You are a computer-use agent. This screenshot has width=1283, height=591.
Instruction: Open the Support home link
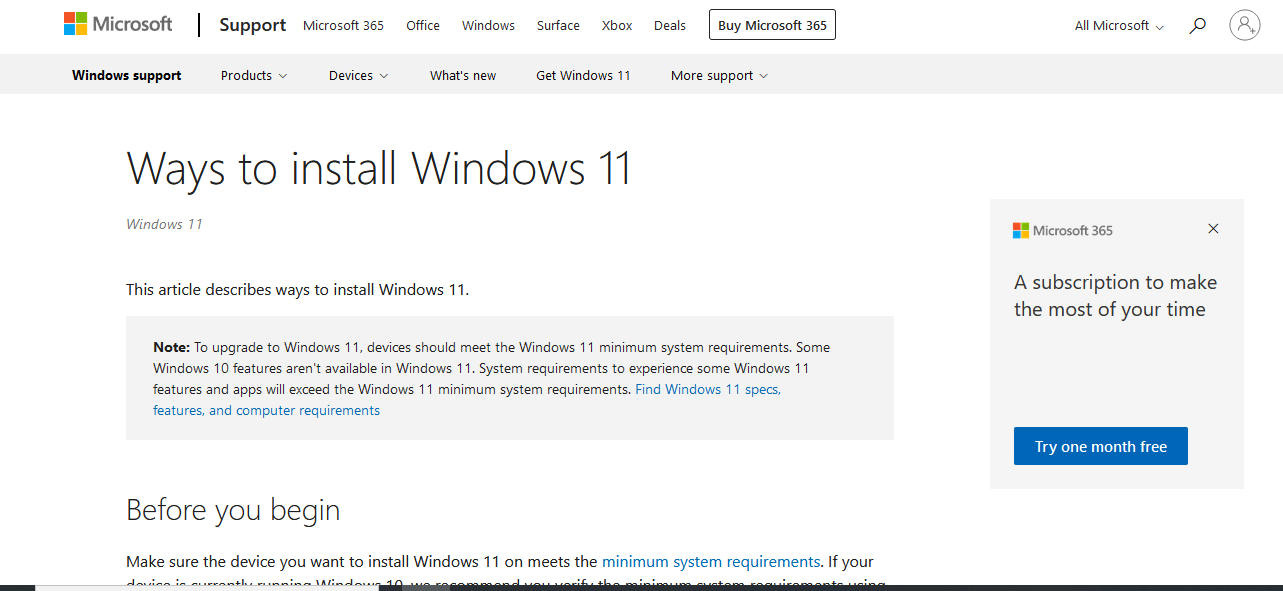[x=253, y=25]
